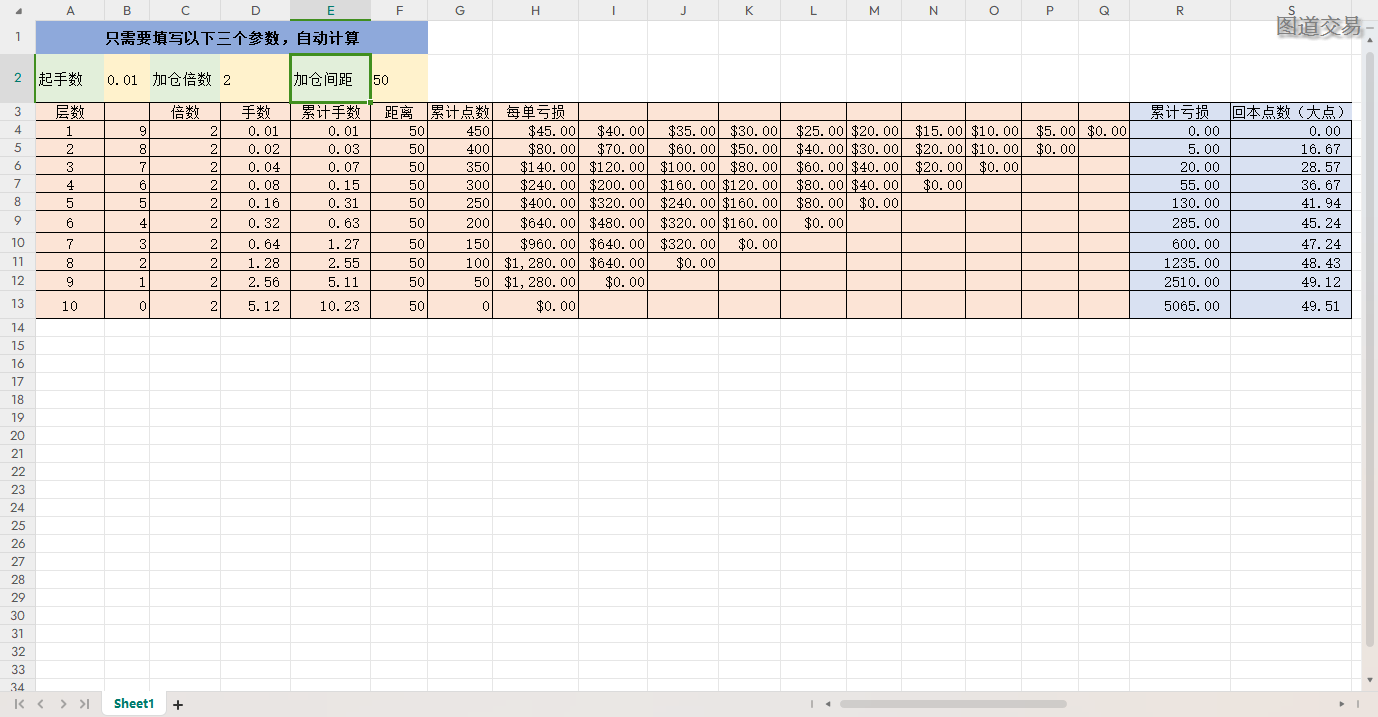The height and width of the screenshot is (717, 1378).
Task: Click the horizontal scrollbar thumb
Action: 953,704
